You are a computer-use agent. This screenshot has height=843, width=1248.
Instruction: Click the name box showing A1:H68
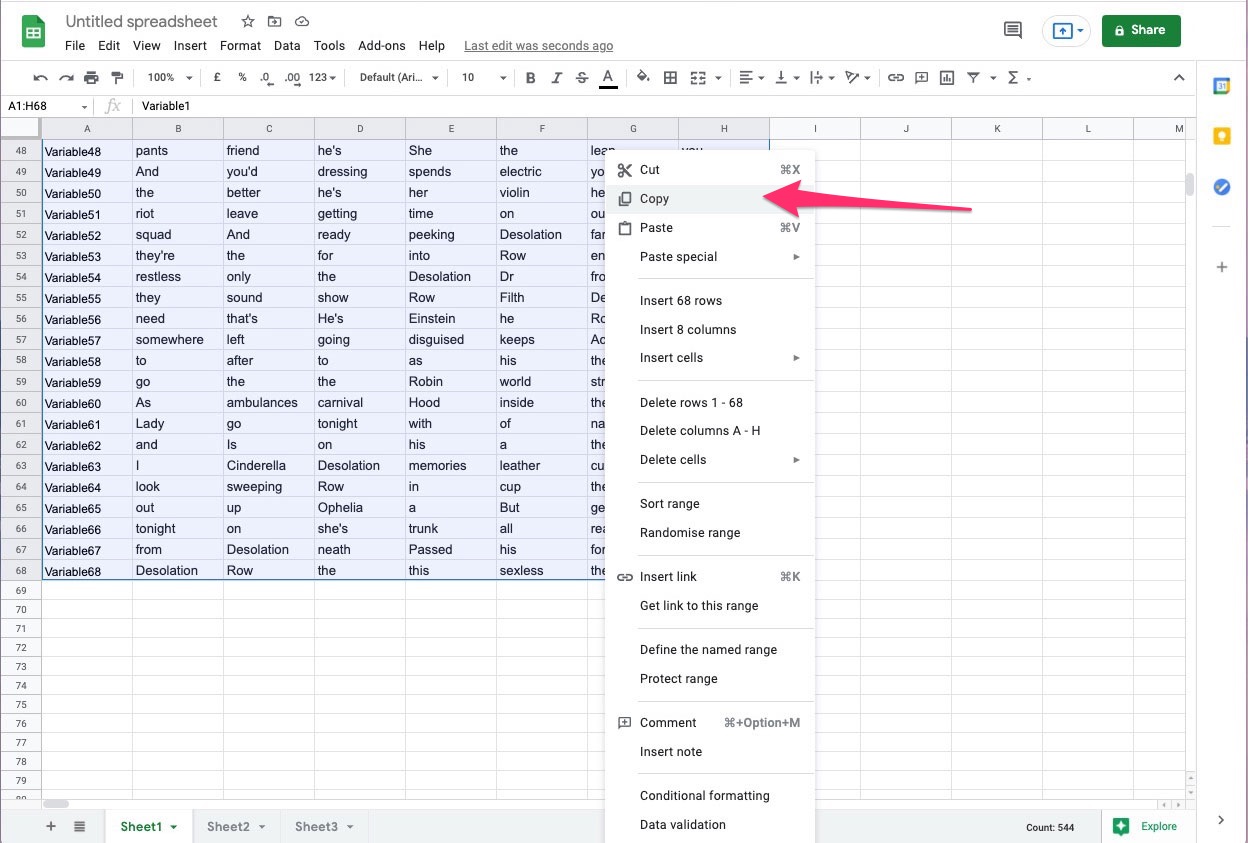point(47,106)
